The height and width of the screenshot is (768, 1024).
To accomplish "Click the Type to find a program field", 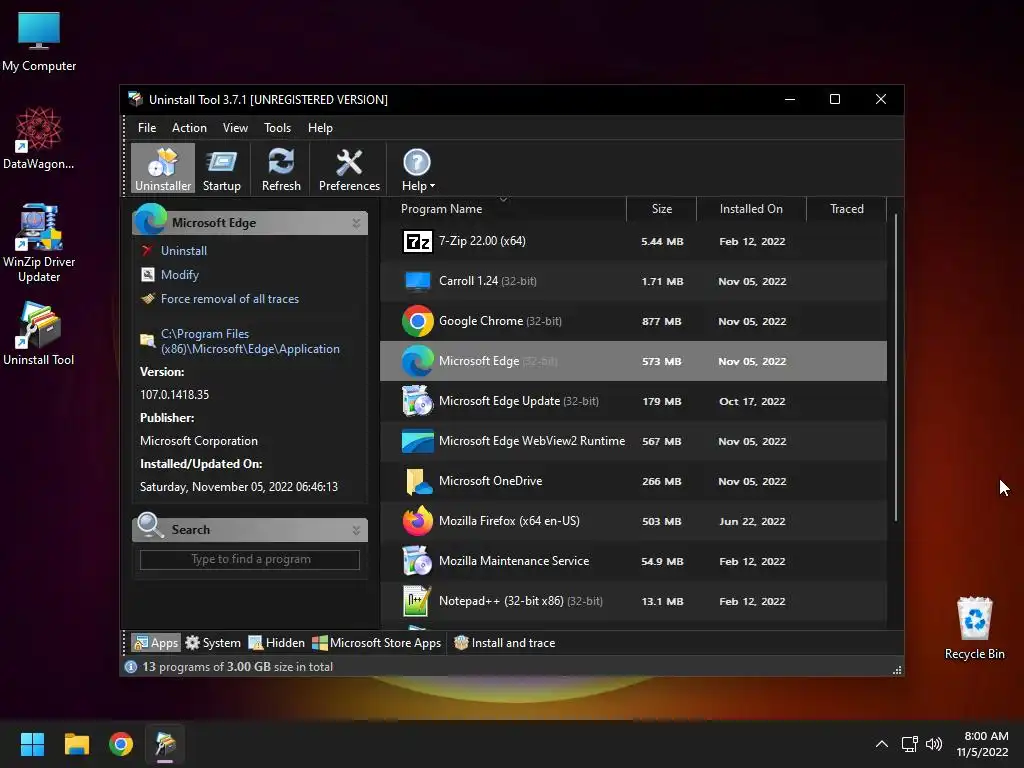I will [249, 560].
